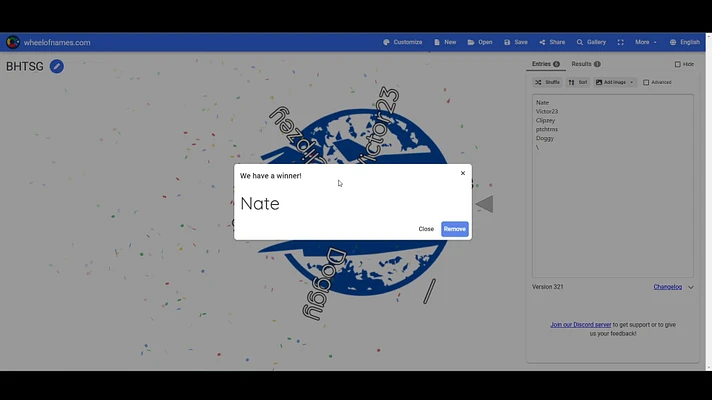Switch to the Results tab
This screenshot has width=712, height=400.
coord(585,64)
